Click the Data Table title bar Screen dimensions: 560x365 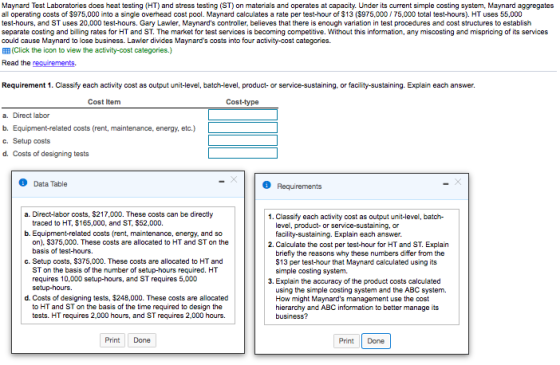coord(128,184)
